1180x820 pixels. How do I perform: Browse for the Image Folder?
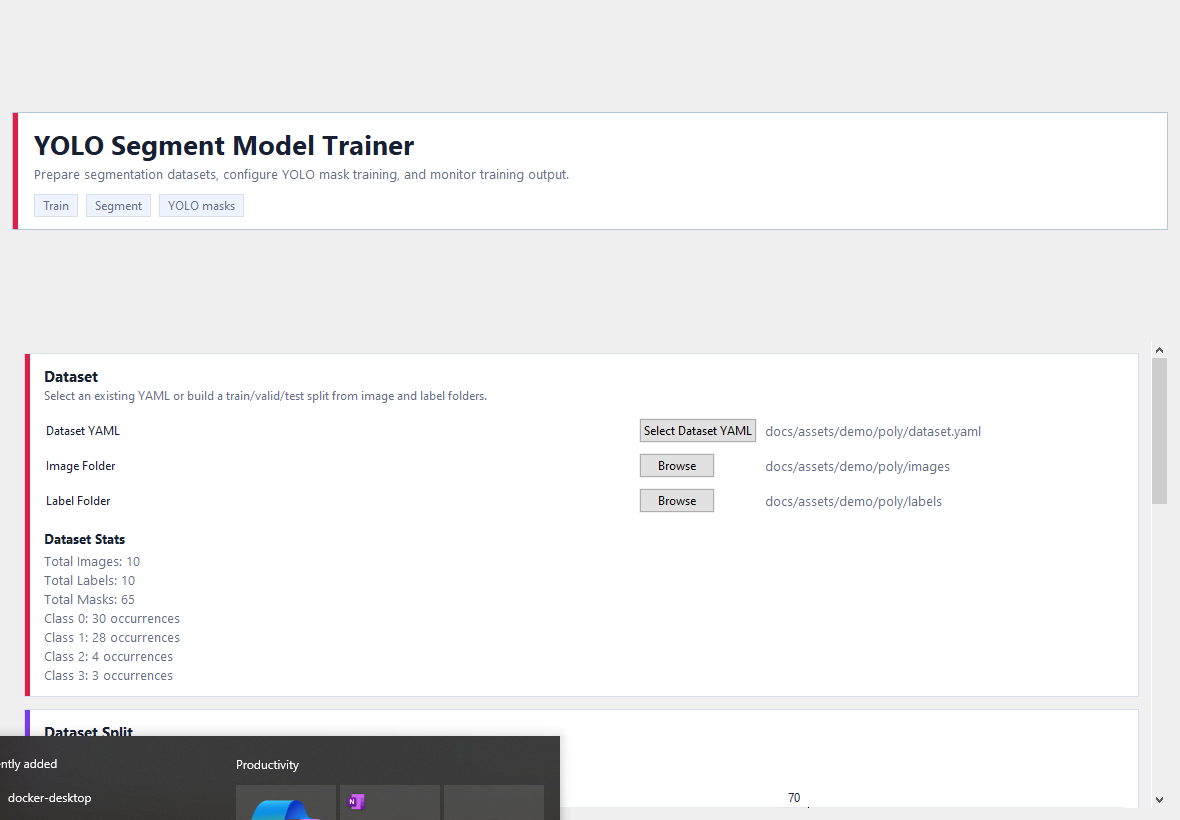(677, 466)
